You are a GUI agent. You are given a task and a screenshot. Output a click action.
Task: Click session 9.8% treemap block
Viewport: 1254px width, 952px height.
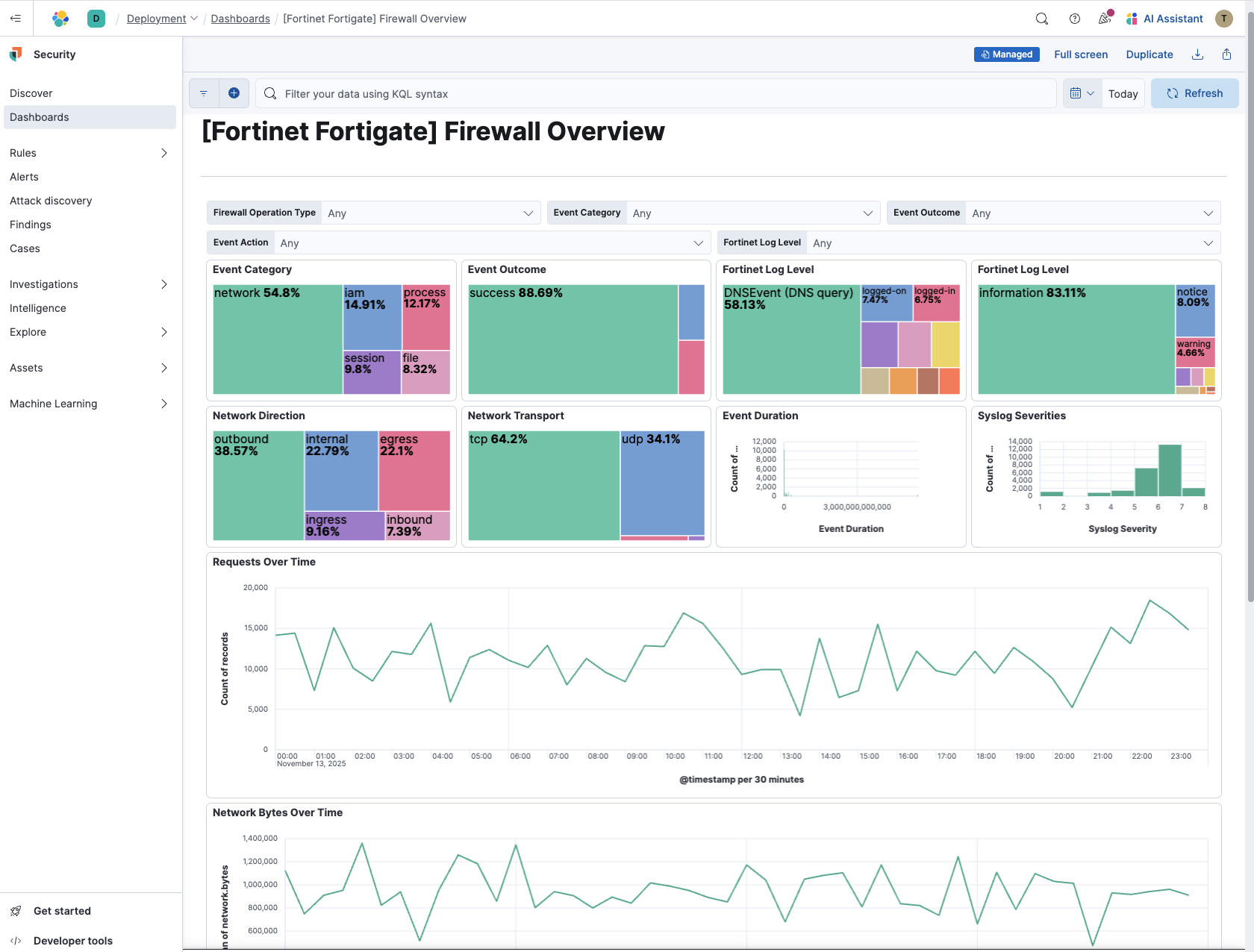click(x=372, y=372)
